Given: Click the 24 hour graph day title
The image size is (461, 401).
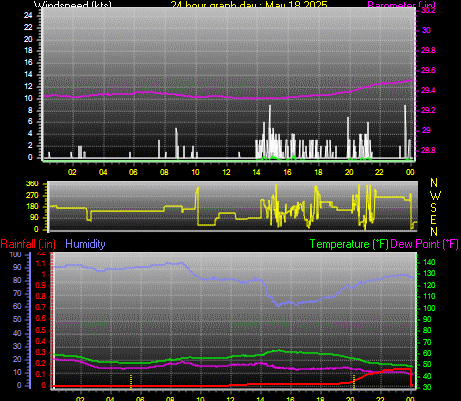Looking at the screenshot, I should click(249, 5).
